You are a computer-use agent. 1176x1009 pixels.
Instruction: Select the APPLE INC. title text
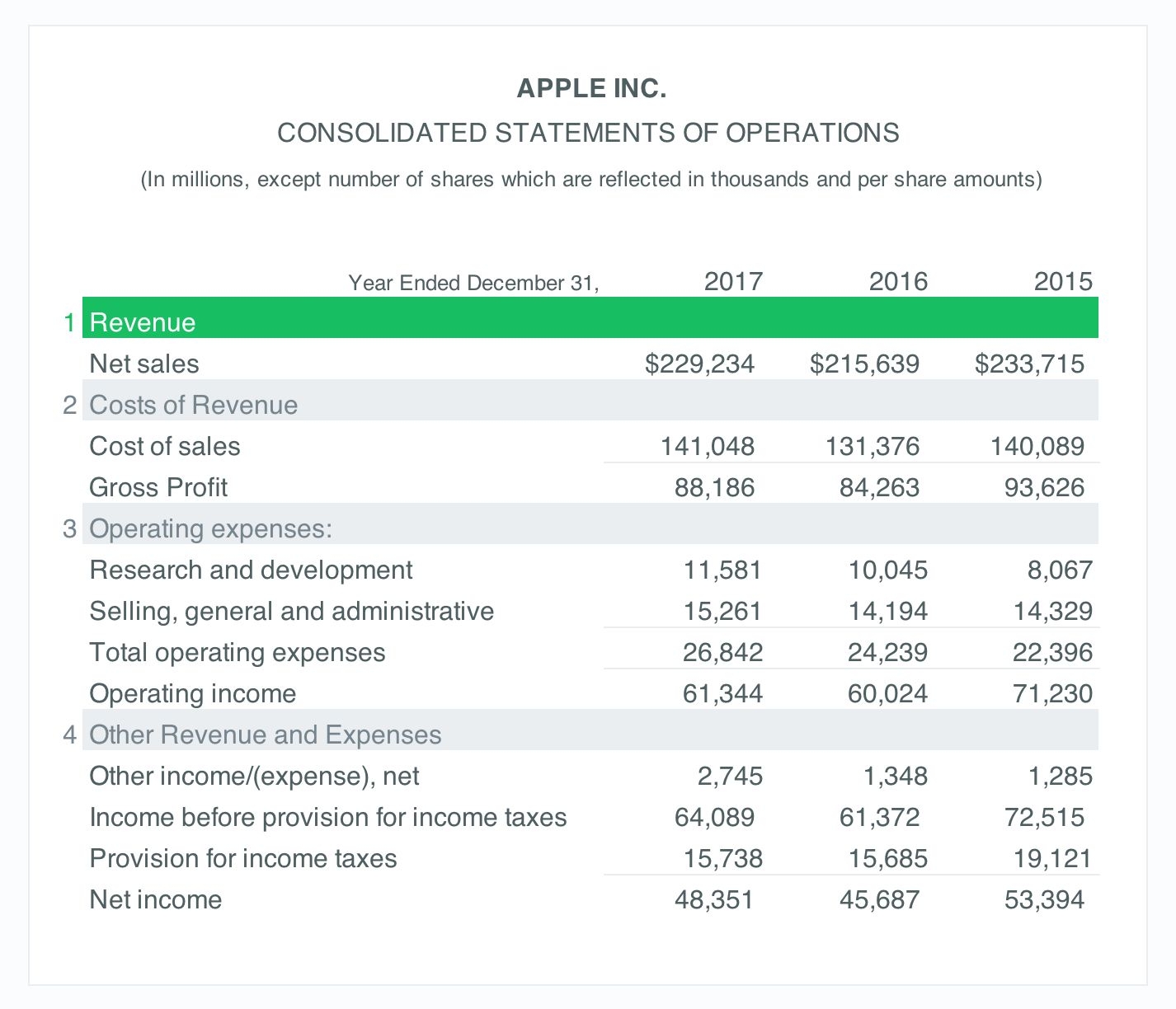pos(592,87)
